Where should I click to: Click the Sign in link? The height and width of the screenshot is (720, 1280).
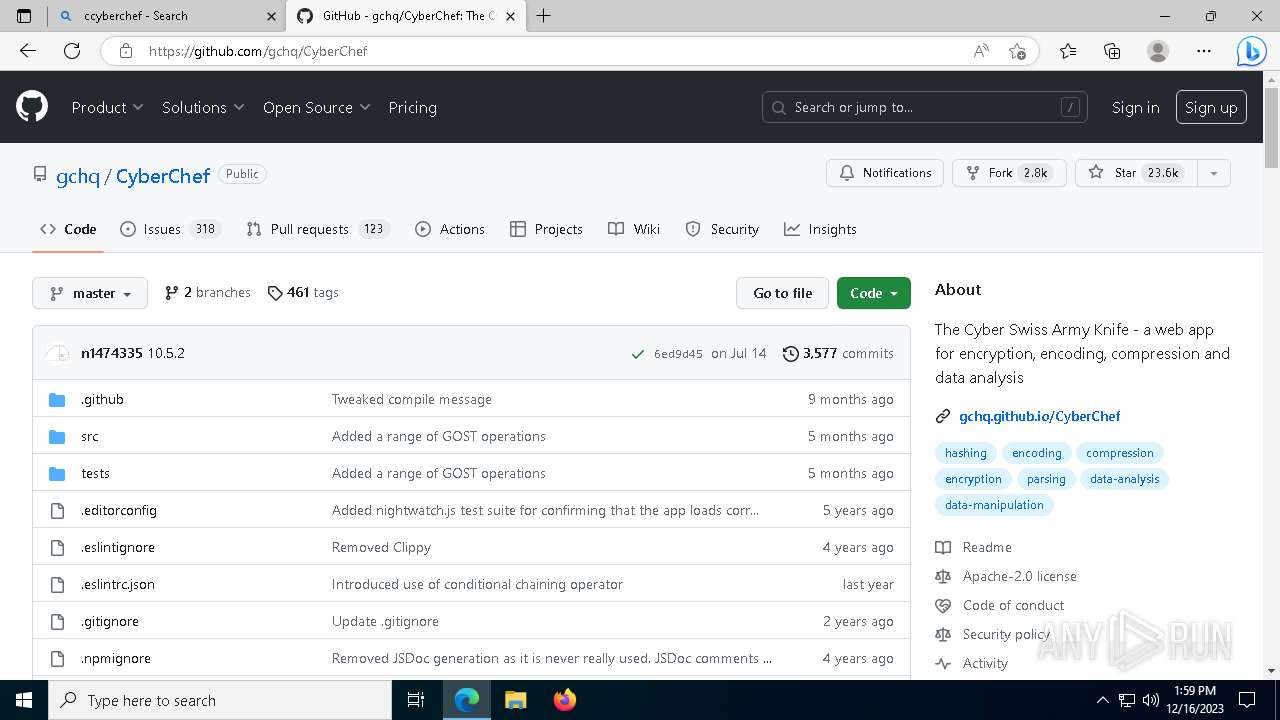click(x=1135, y=108)
